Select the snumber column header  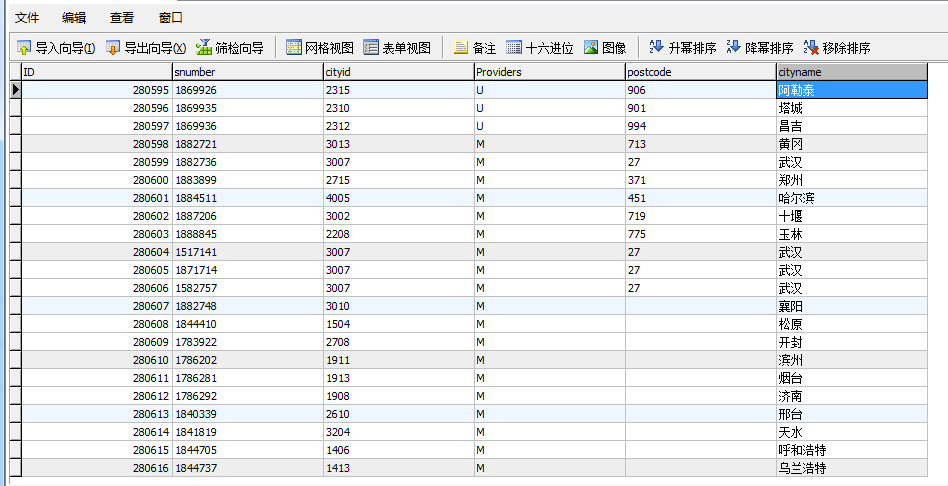point(248,72)
